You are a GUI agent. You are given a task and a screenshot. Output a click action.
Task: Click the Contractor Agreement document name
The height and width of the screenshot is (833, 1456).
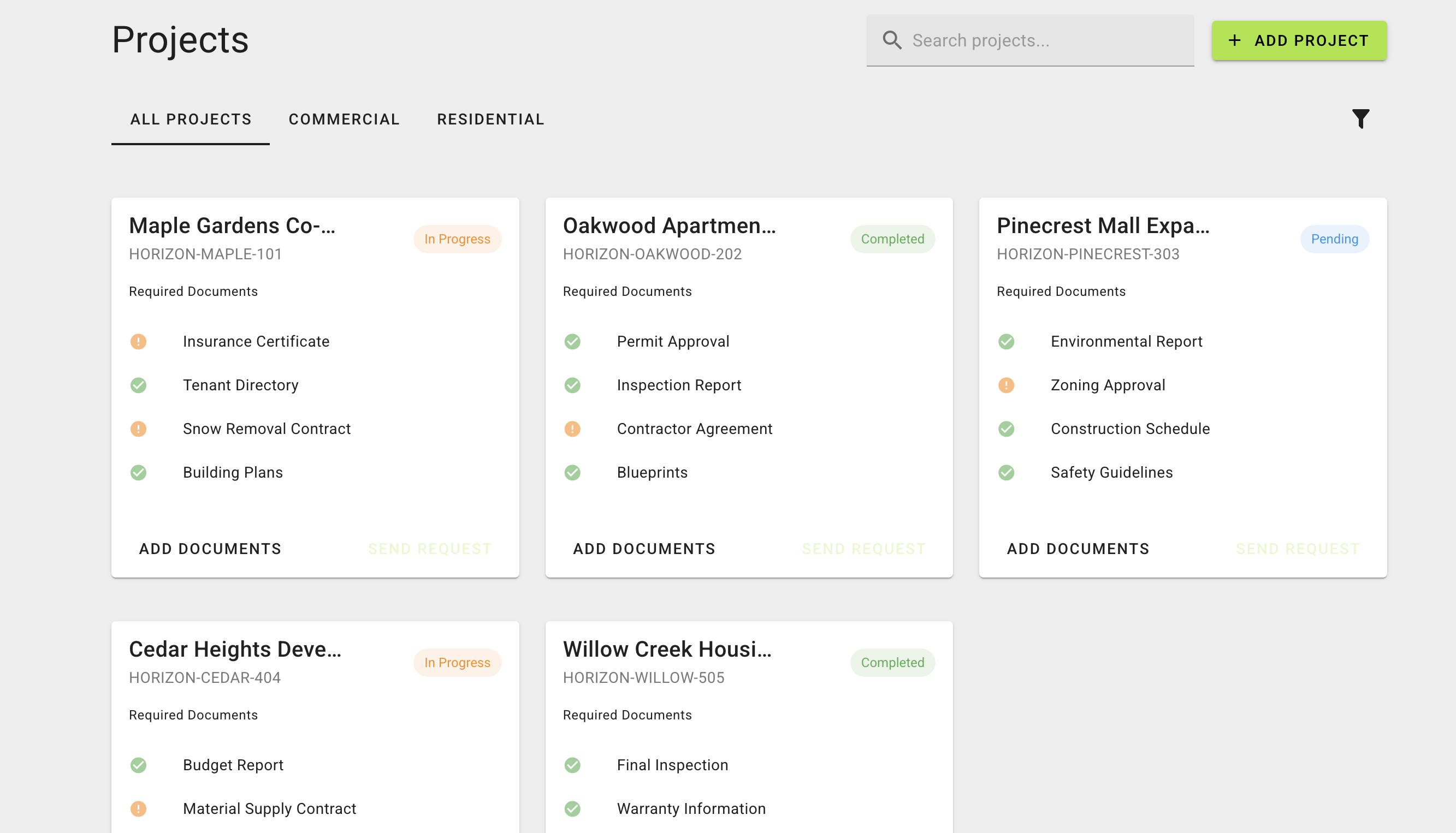[694, 429]
